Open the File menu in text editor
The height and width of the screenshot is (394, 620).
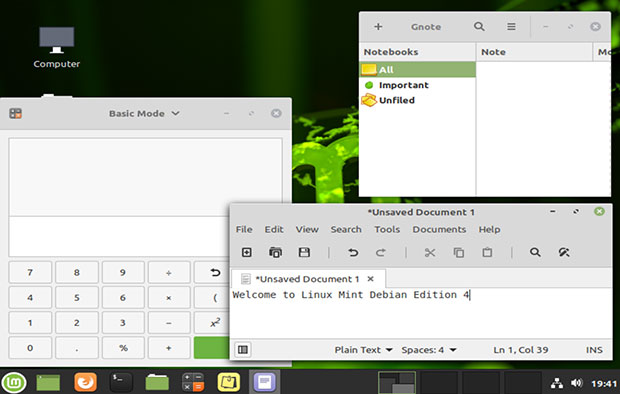[244, 229]
